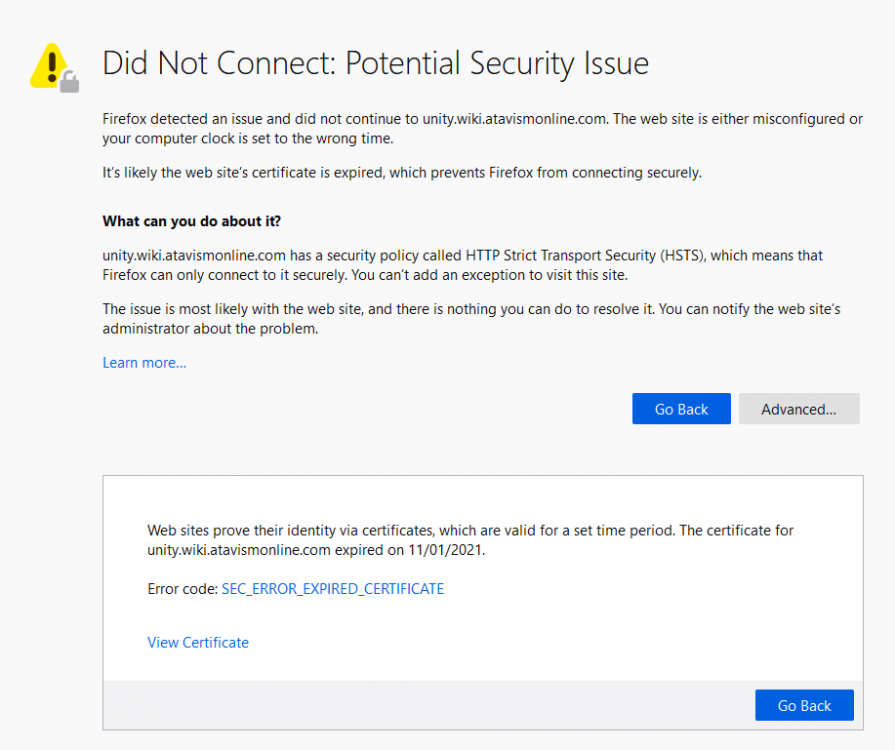Click the gray footer bar of the advanced panel

pyautogui.click(x=420, y=705)
